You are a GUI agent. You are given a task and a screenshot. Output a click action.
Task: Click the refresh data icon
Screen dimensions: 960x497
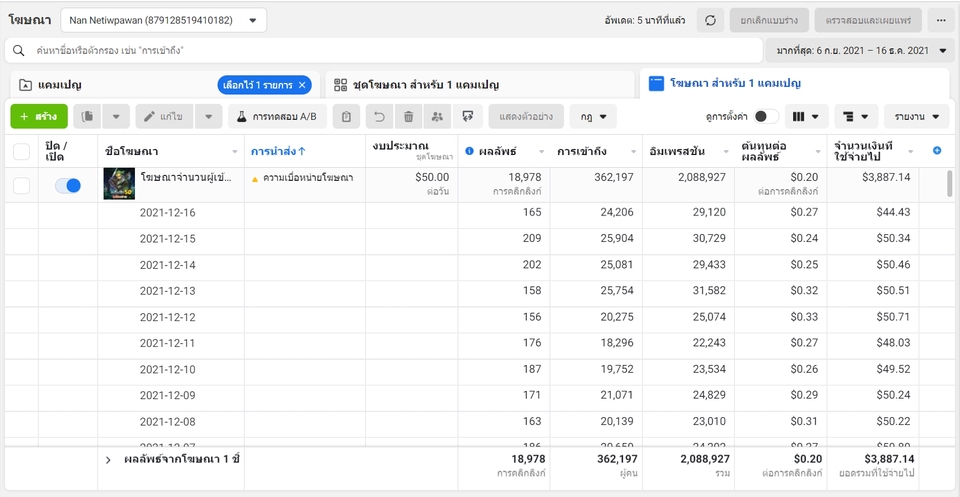(710, 20)
